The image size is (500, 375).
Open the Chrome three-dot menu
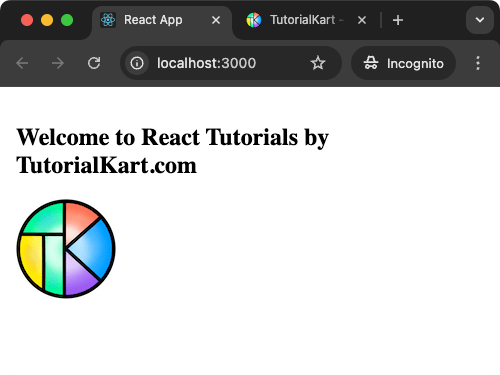coord(478,63)
